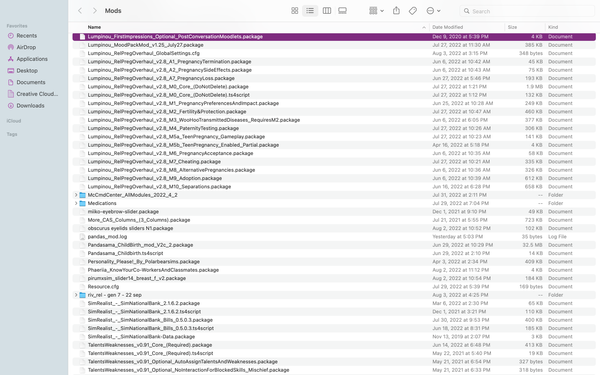The height and width of the screenshot is (375, 600).
Task: Select Lumpinou_MoodPackMod_v1.25_July27.package
Action: [x=334, y=45]
